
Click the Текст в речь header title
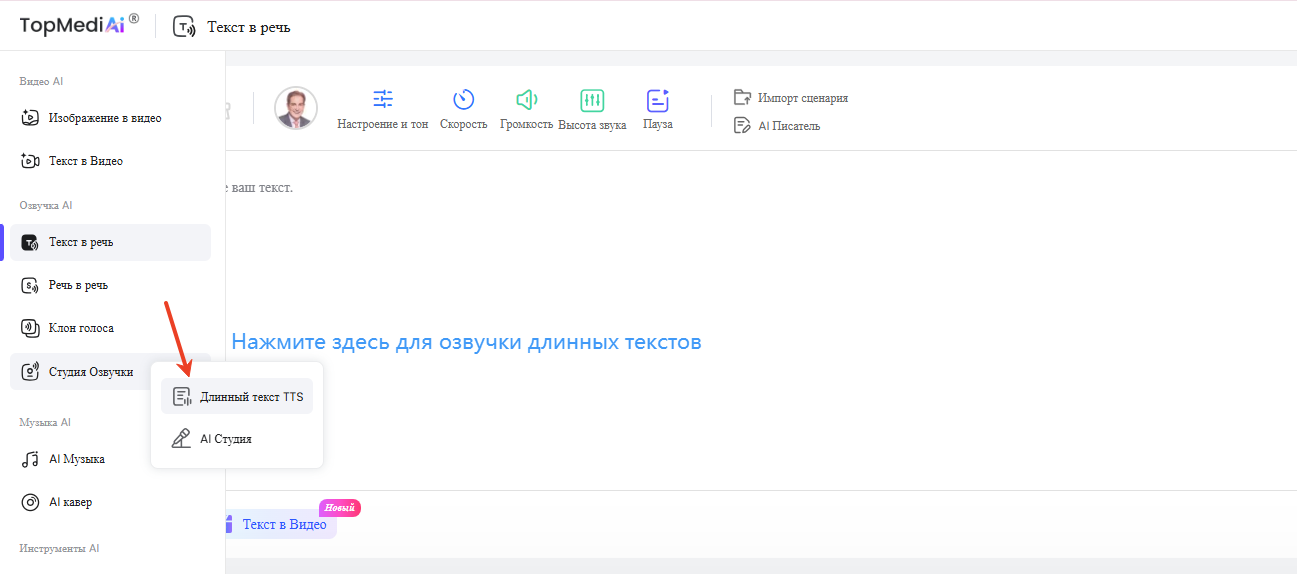pos(249,27)
